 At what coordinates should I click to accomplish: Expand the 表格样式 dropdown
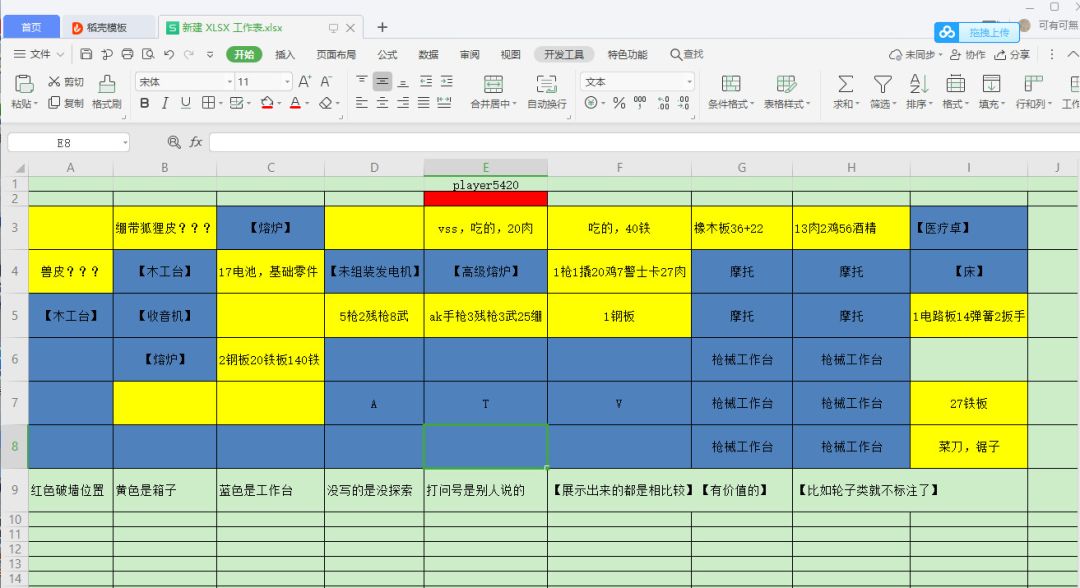pos(808,104)
